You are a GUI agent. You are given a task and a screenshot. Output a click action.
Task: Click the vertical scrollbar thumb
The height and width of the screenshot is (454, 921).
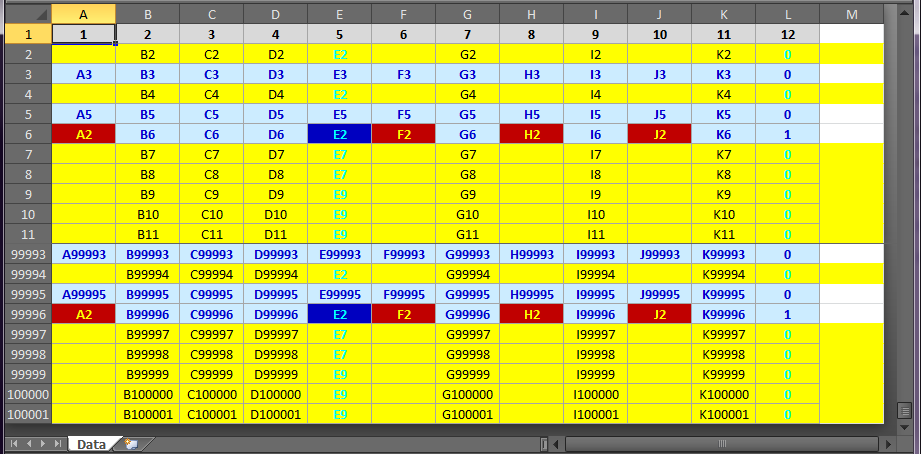(905, 410)
